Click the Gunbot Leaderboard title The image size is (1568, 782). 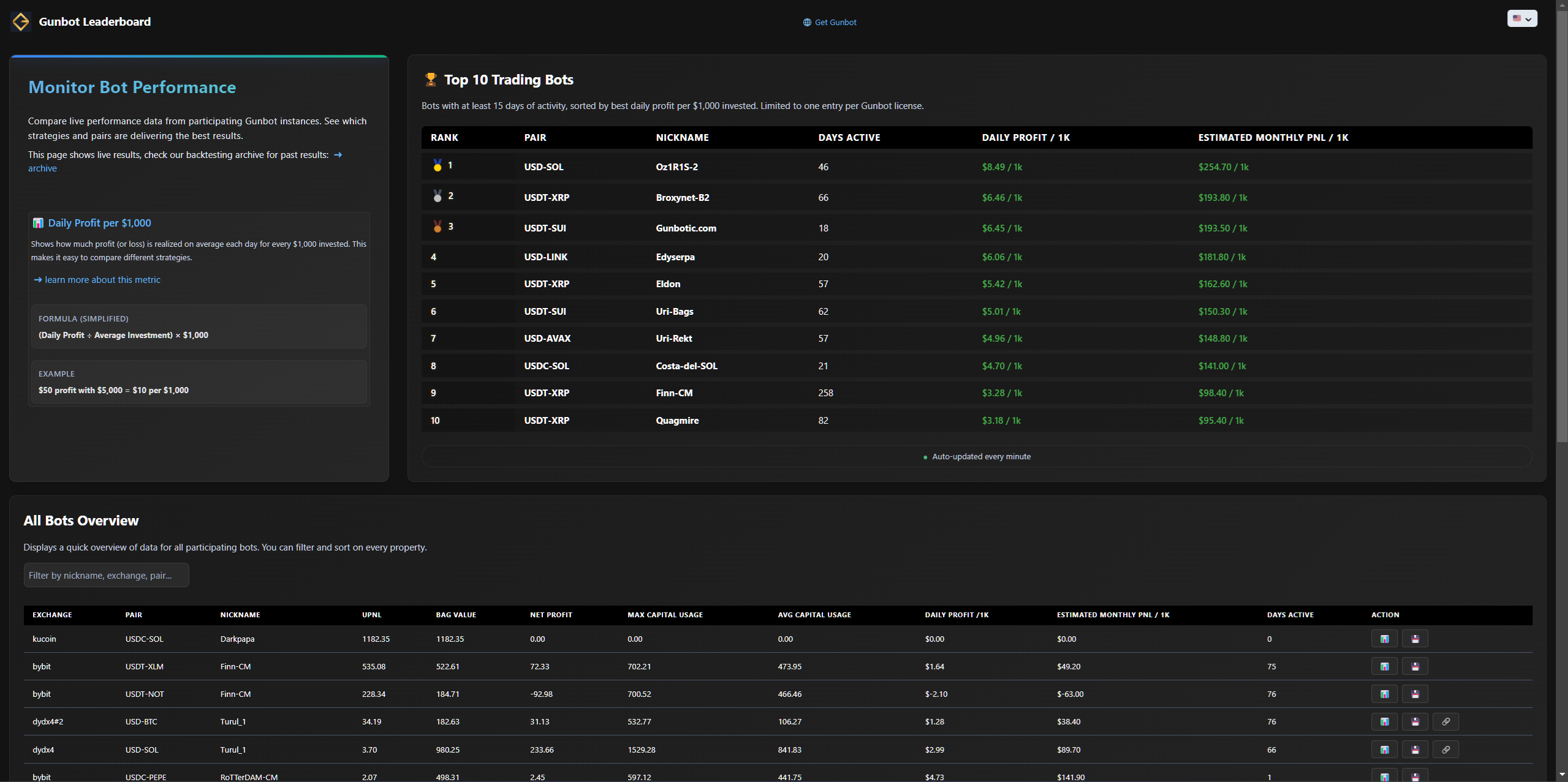click(x=94, y=21)
